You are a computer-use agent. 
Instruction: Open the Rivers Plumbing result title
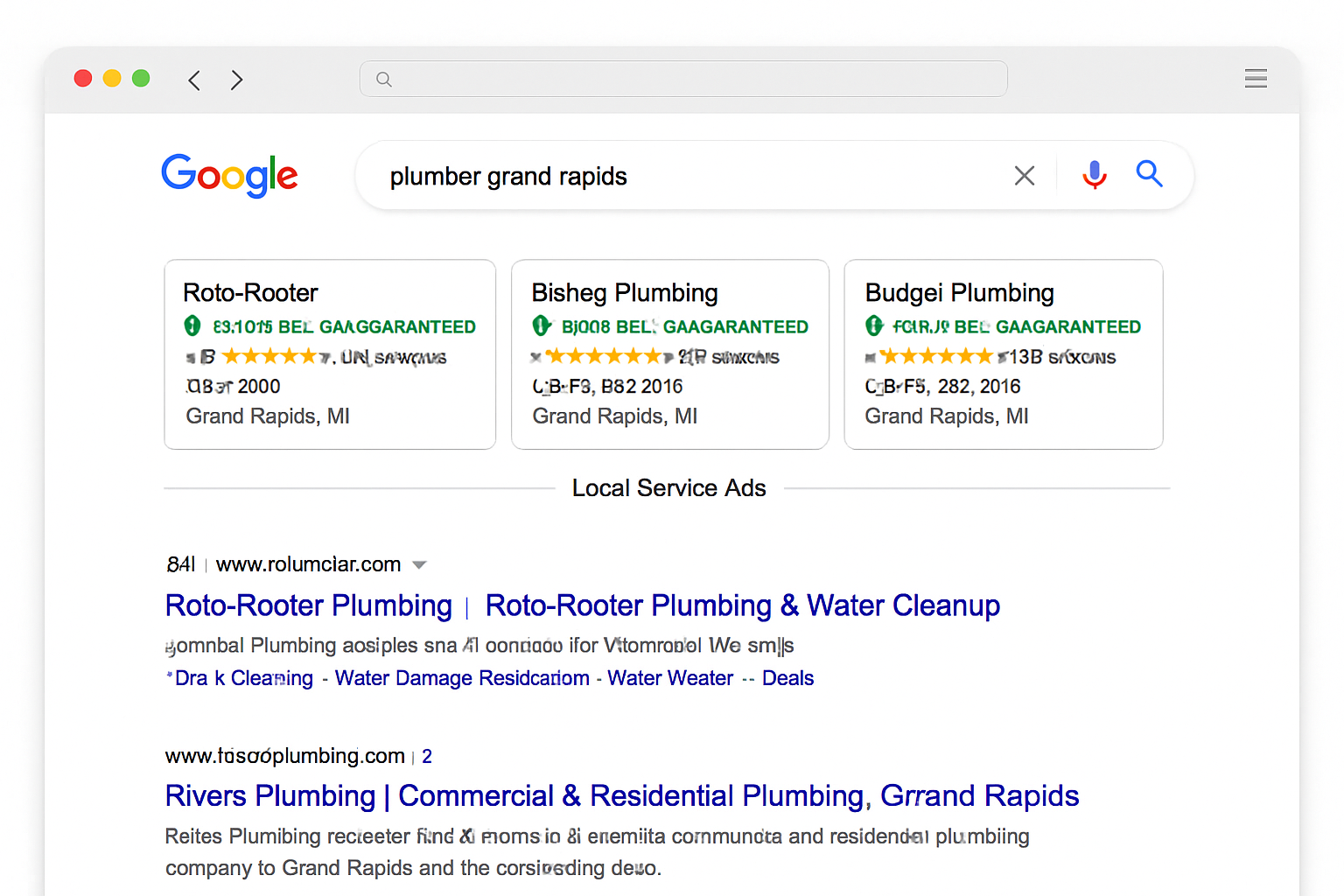tap(621, 796)
